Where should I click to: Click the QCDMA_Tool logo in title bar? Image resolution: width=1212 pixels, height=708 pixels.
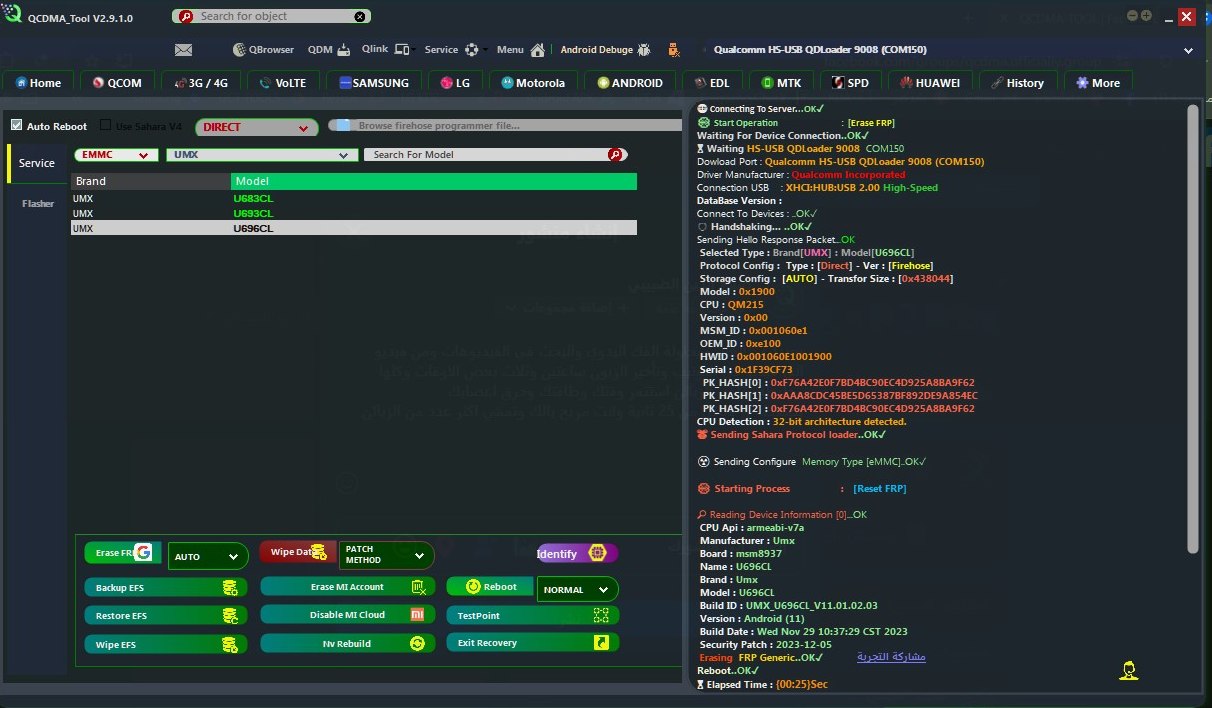tap(10, 15)
